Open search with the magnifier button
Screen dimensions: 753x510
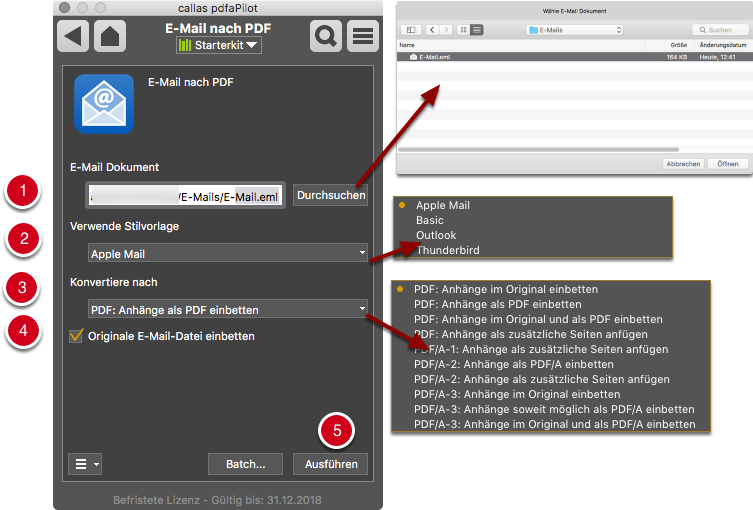(326, 36)
